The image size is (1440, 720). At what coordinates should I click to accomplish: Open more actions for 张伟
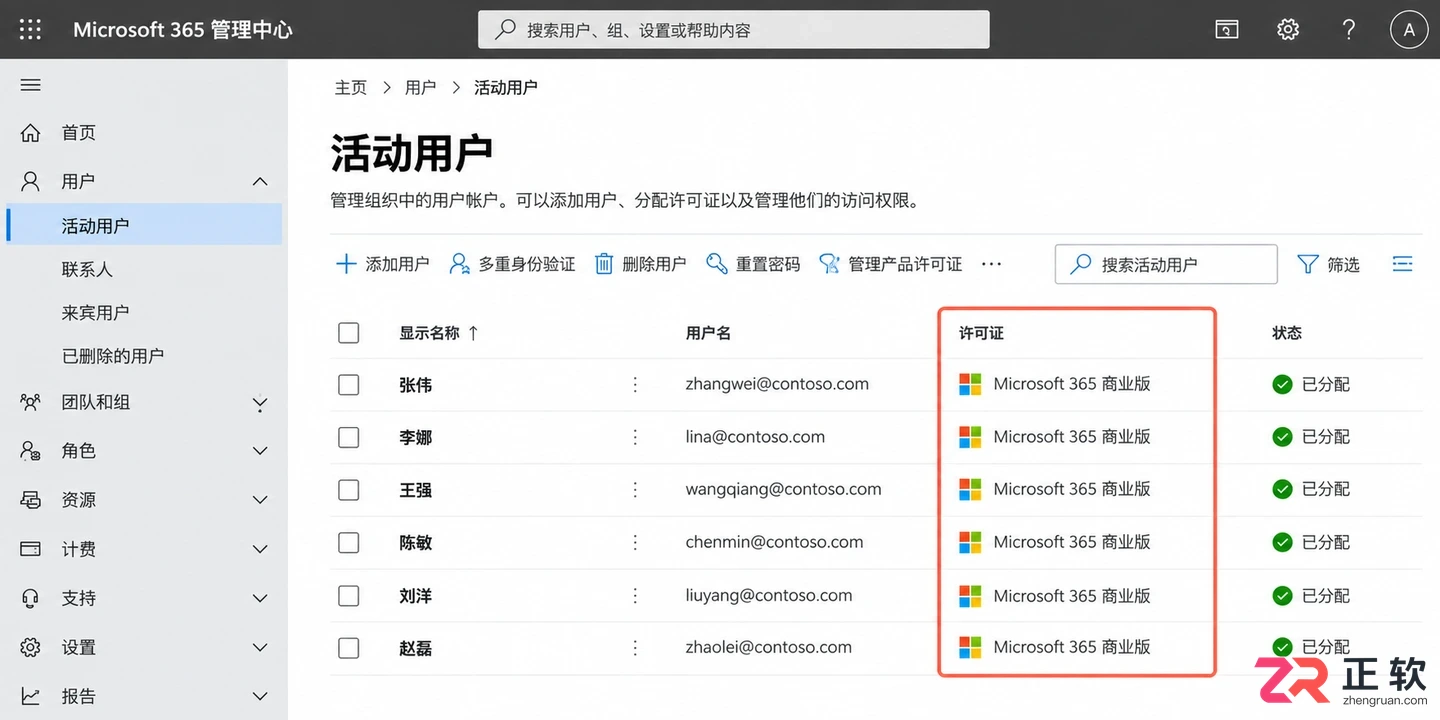[x=635, y=384]
